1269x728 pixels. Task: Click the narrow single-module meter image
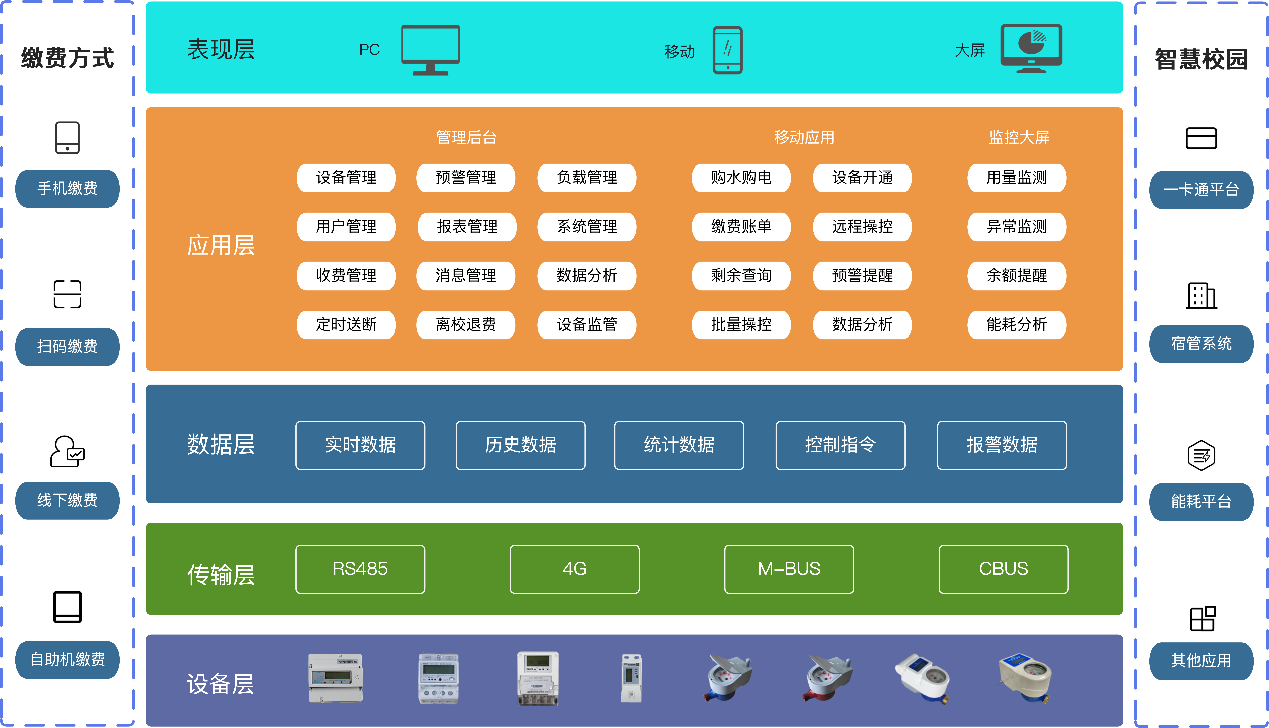point(630,680)
